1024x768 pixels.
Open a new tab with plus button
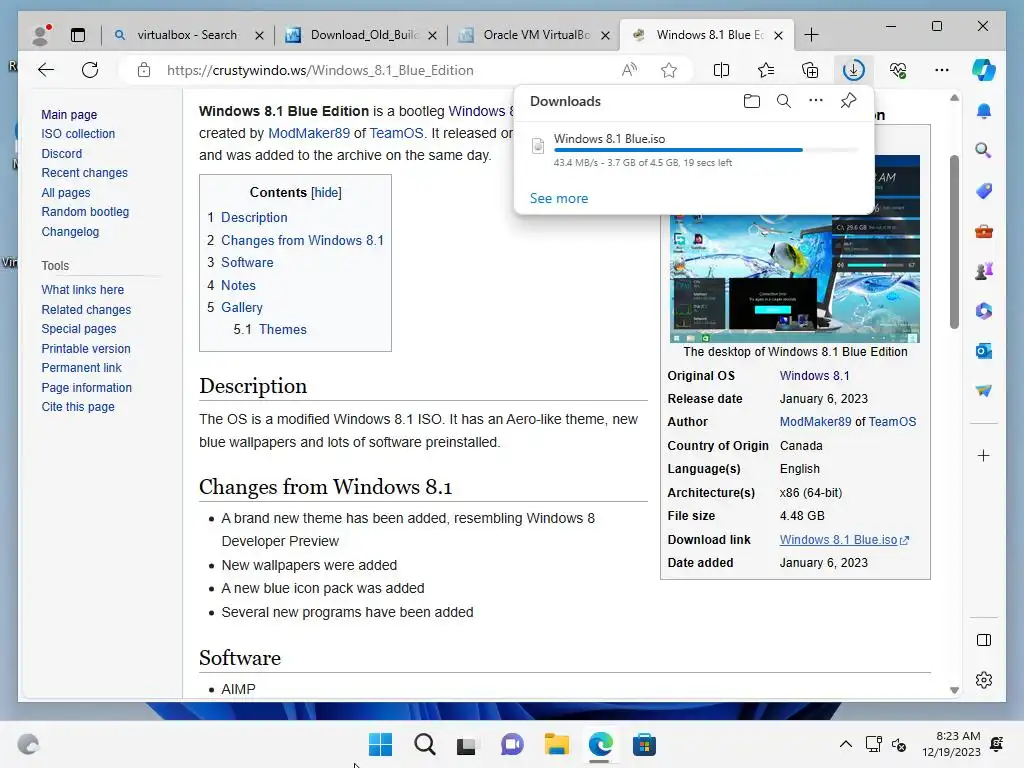811,35
